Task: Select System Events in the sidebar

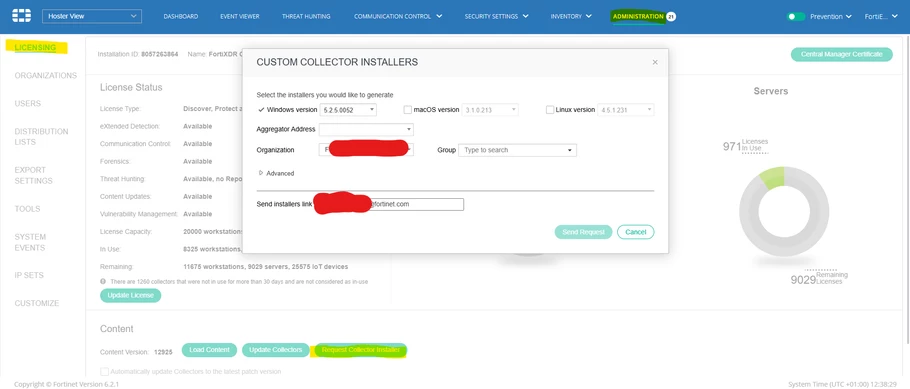Action: (30, 242)
